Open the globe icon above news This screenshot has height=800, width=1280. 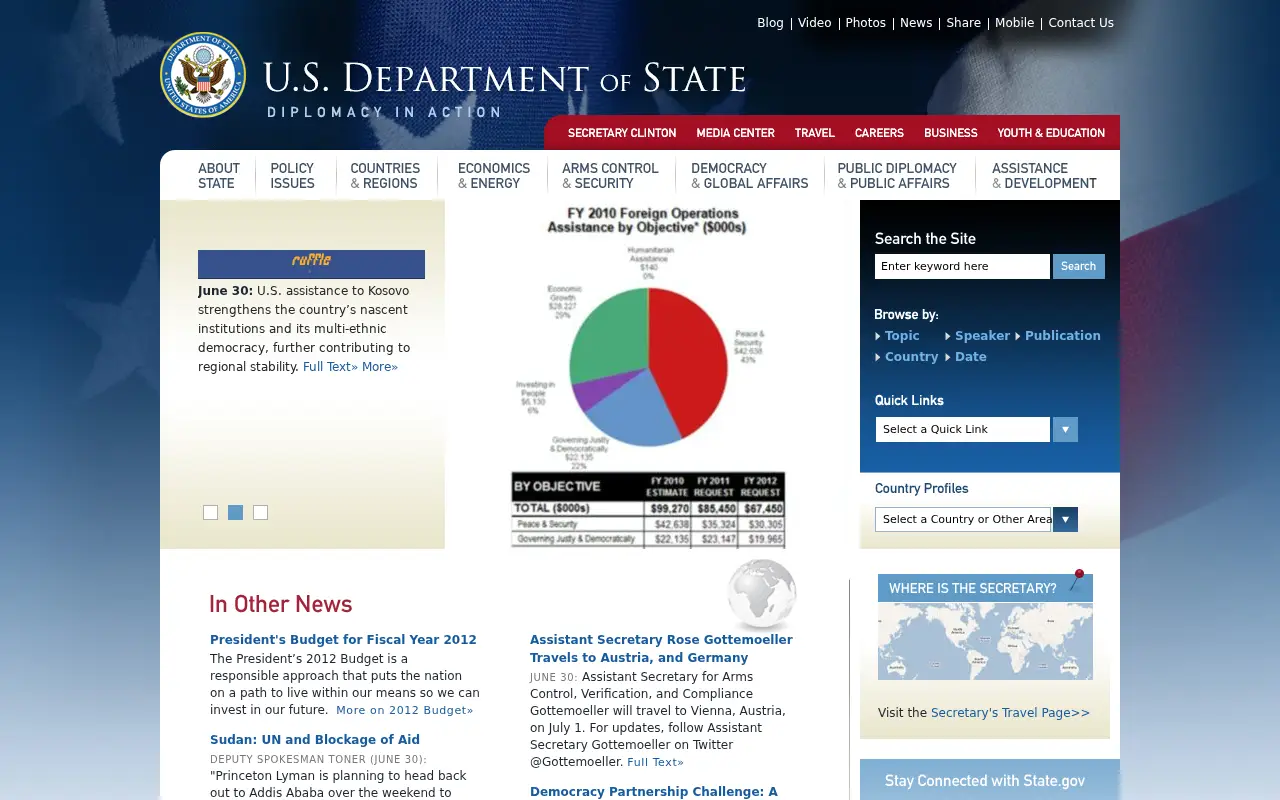point(762,594)
